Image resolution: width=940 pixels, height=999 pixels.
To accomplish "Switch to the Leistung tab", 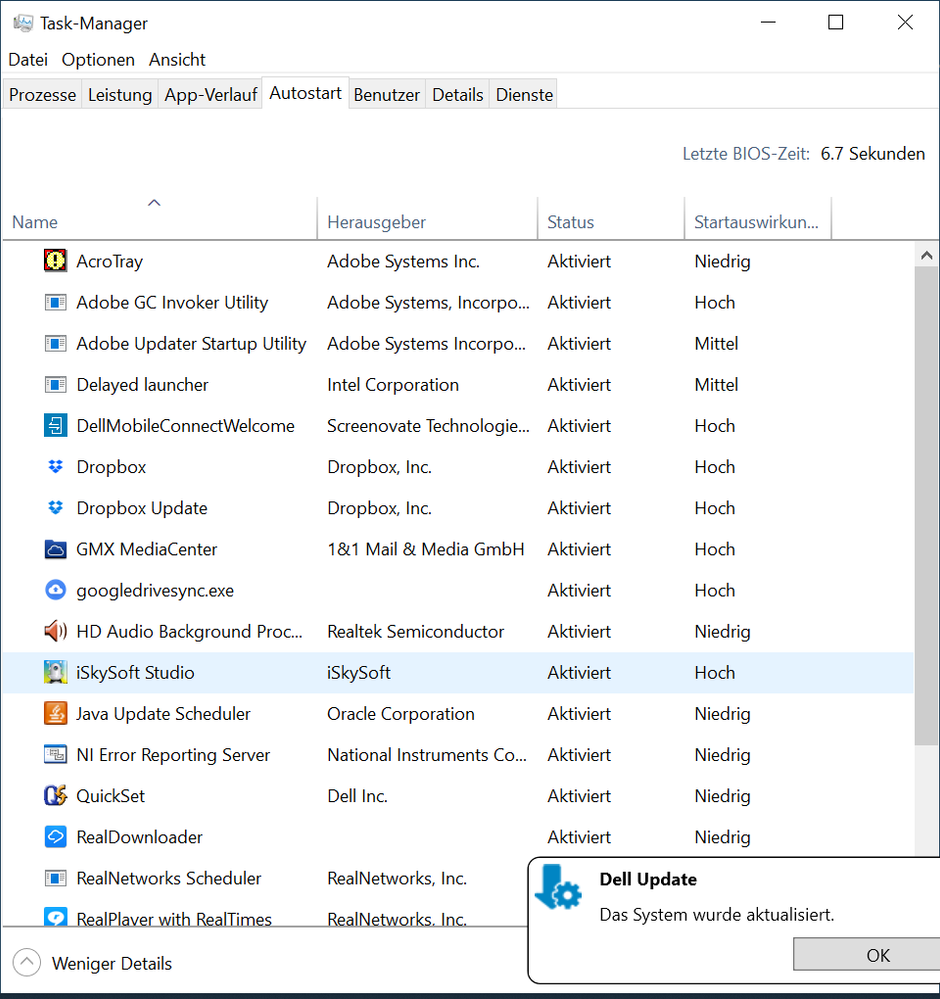I will tap(120, 94).
